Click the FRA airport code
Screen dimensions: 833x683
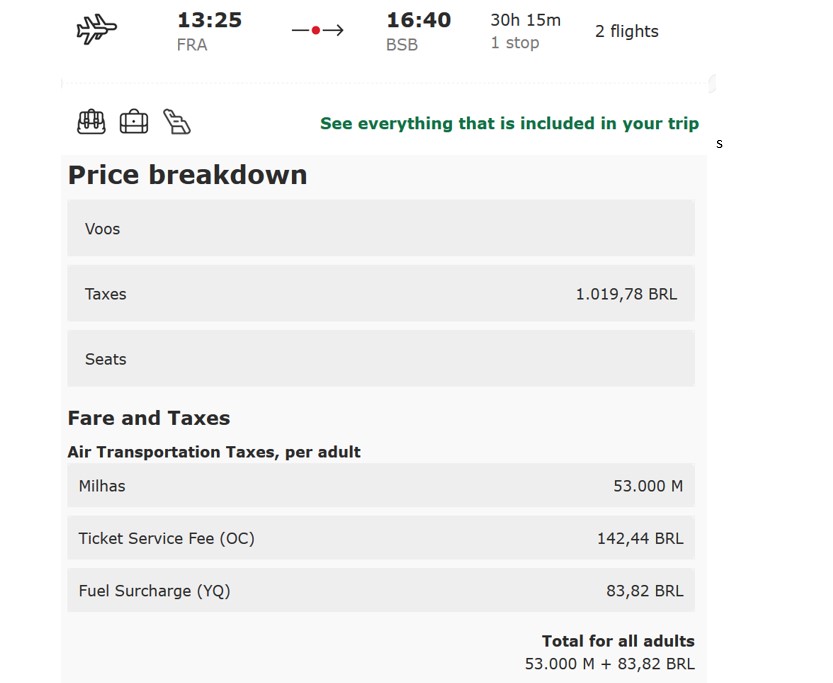click(192, 45)
